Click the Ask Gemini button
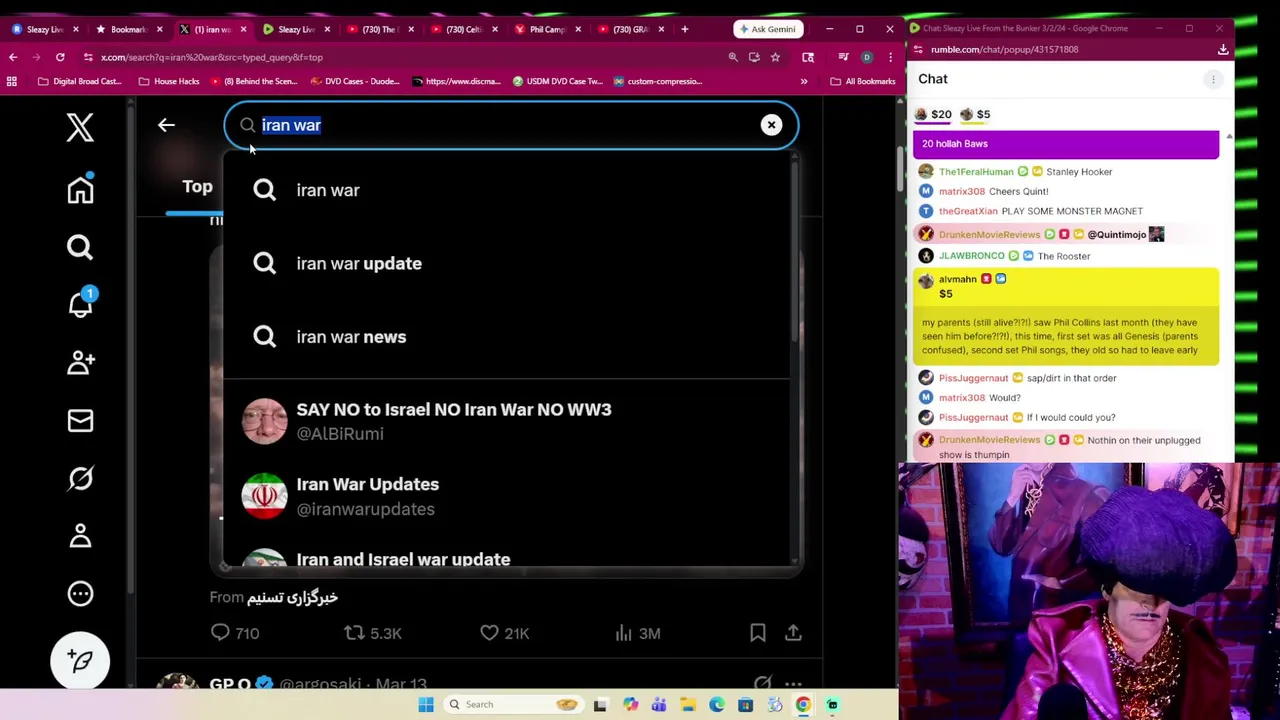Screen dimensions: 1280x720 click(x=768, y=29)
